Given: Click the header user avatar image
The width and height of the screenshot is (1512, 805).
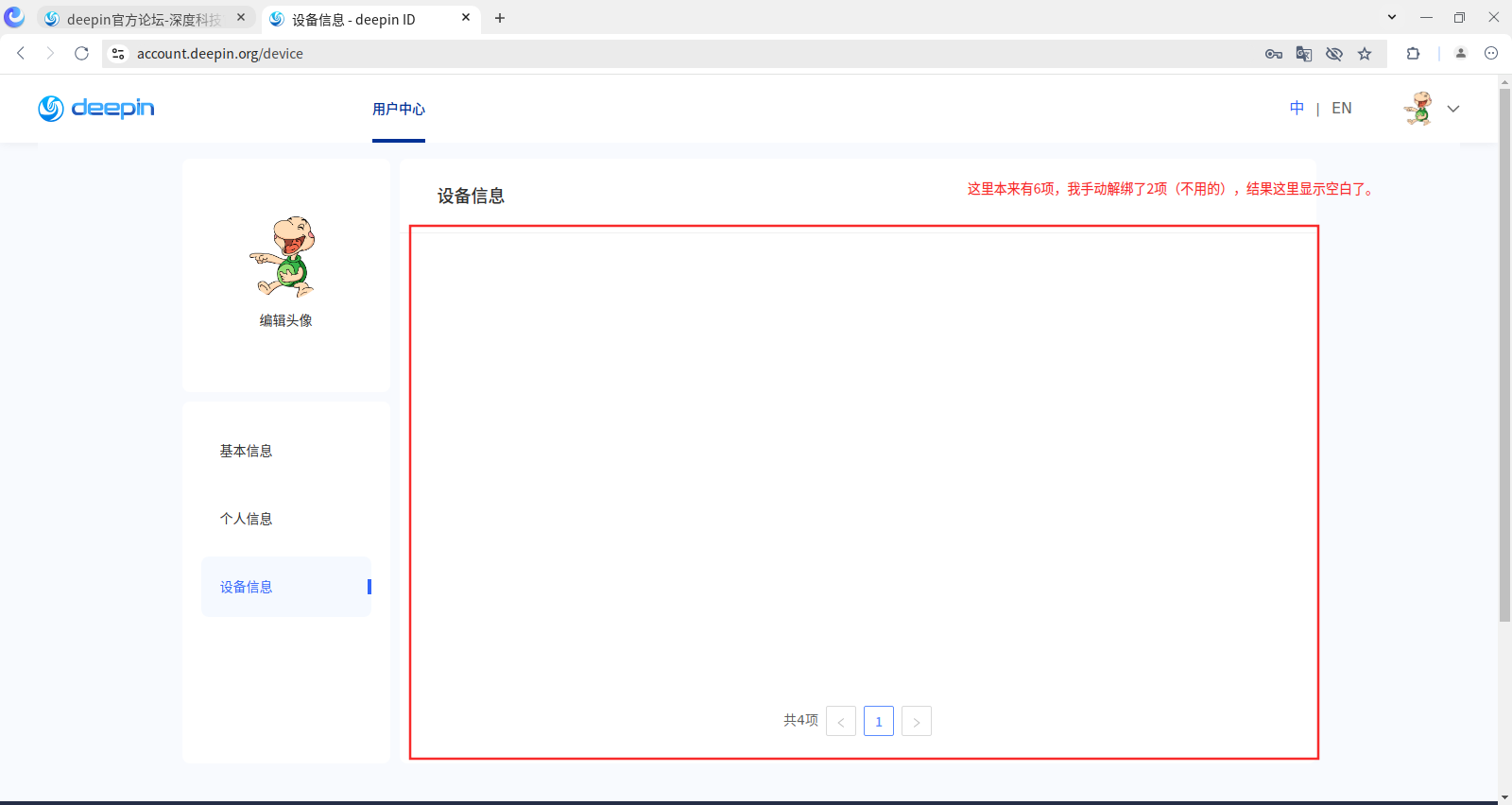Looking at the screenshot, I should point(1418,109).
